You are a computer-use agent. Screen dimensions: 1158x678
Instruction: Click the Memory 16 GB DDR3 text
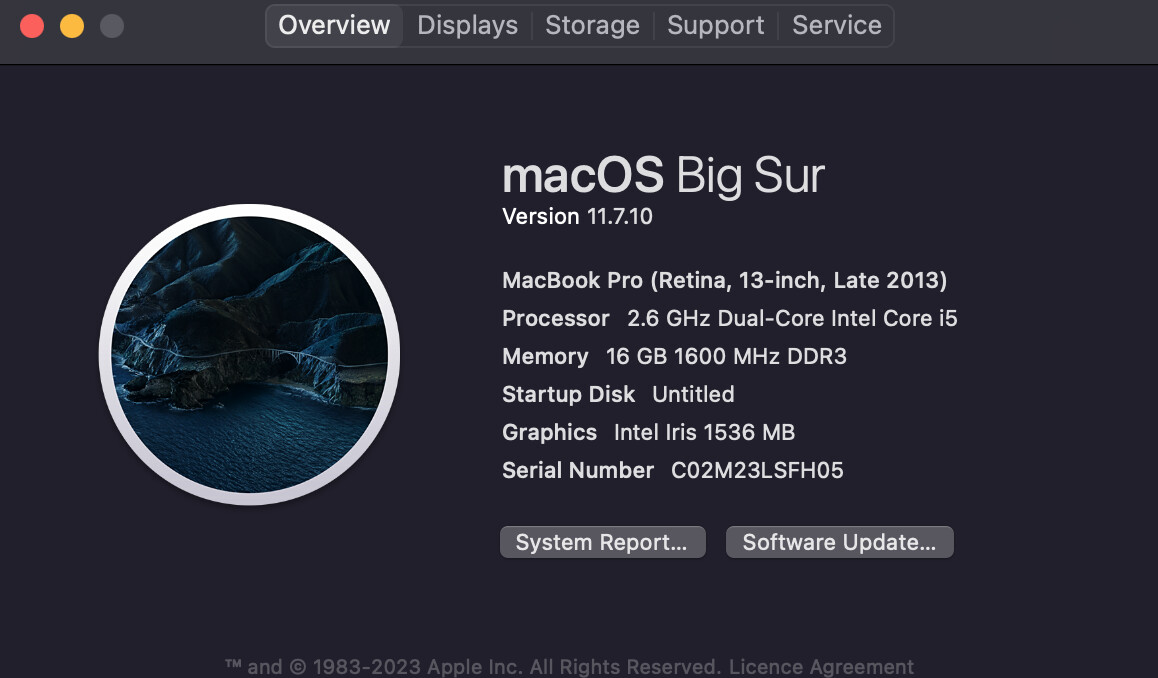(674, 356)
